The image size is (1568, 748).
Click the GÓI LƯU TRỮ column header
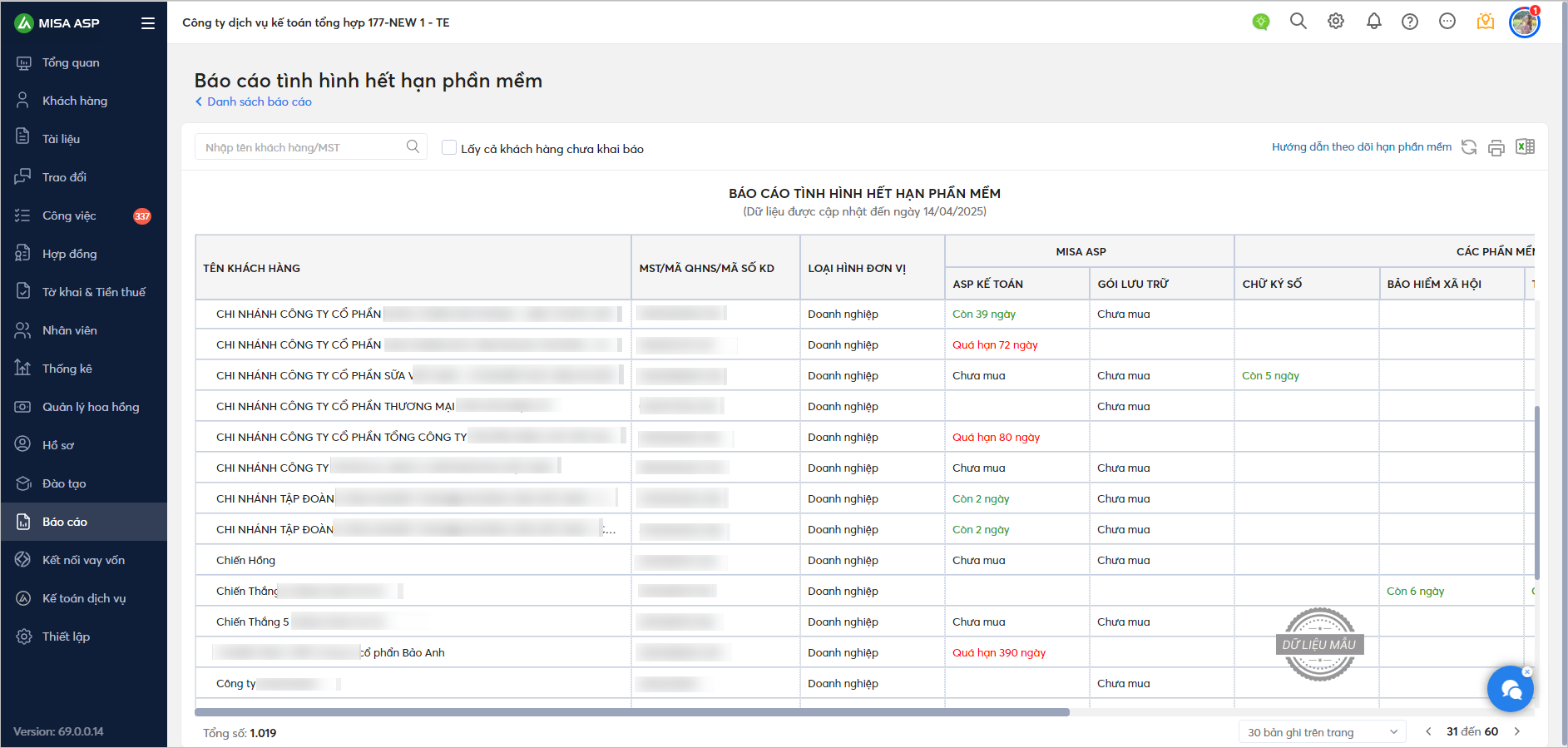pos(1161,284)
